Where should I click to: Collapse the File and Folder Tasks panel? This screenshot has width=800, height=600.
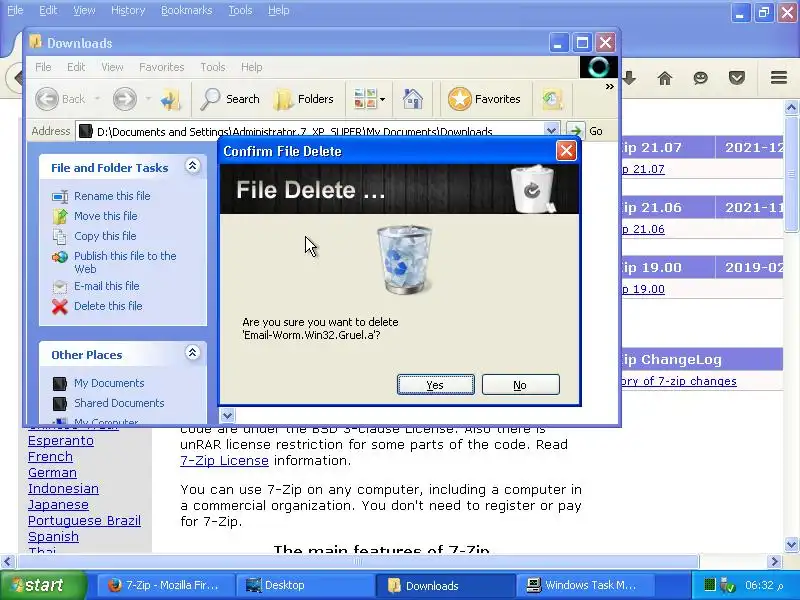[192, 166]
